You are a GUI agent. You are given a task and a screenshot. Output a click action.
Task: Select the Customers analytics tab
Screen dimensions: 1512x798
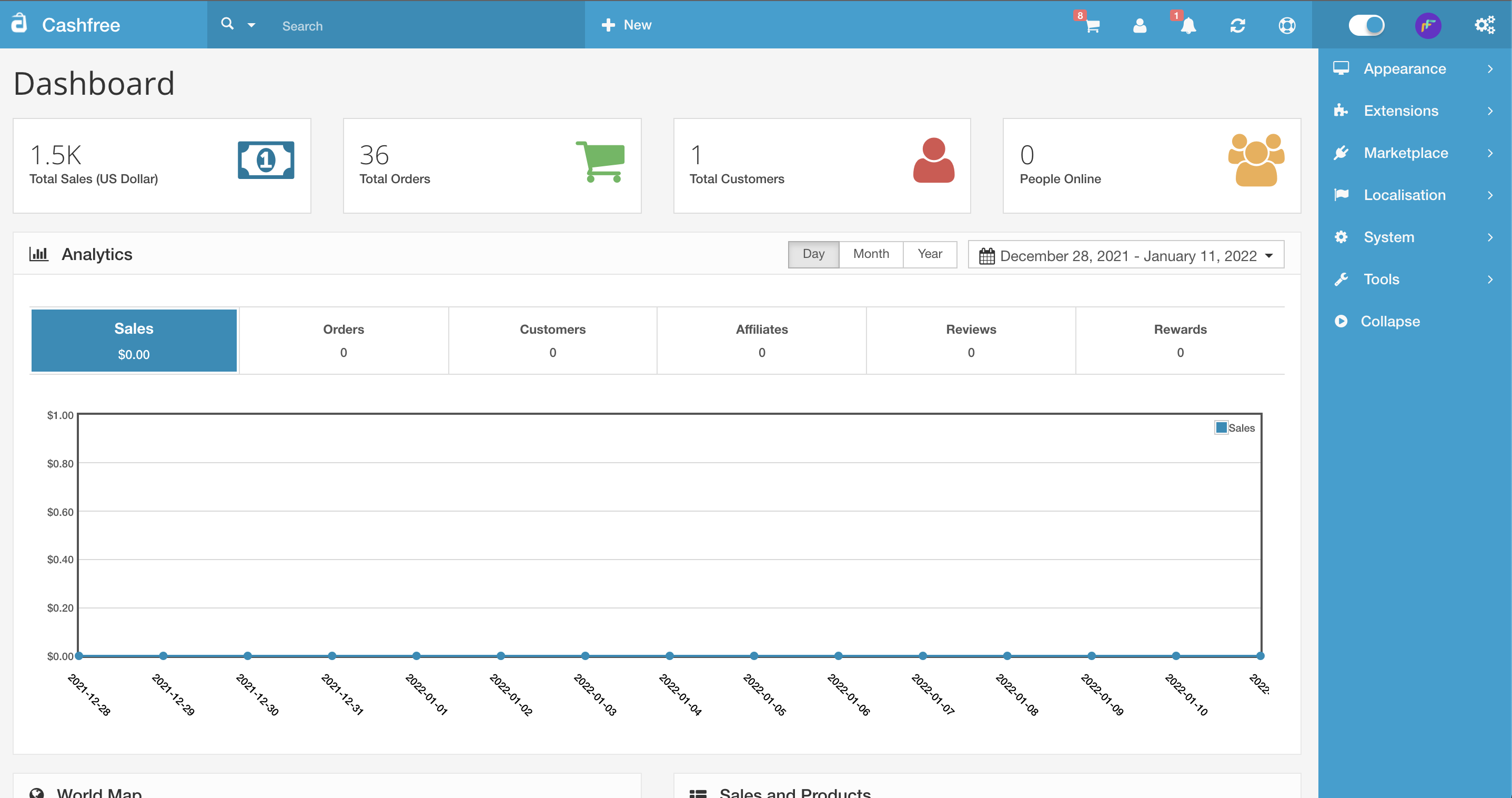tap(552, 340)
